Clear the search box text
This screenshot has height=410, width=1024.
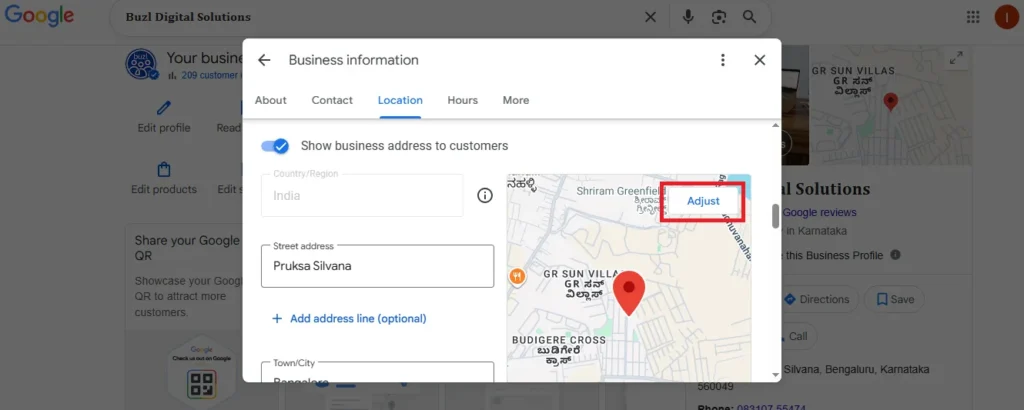(x=650, y=17)
